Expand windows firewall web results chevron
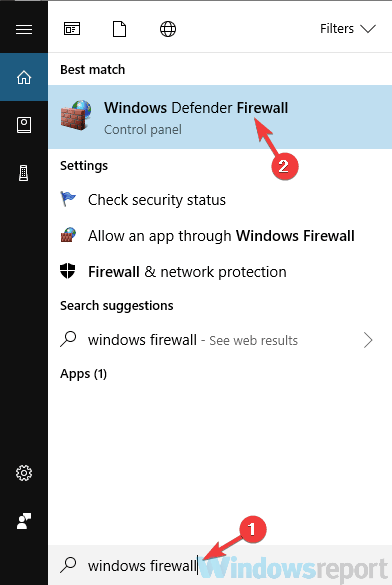 368,340
